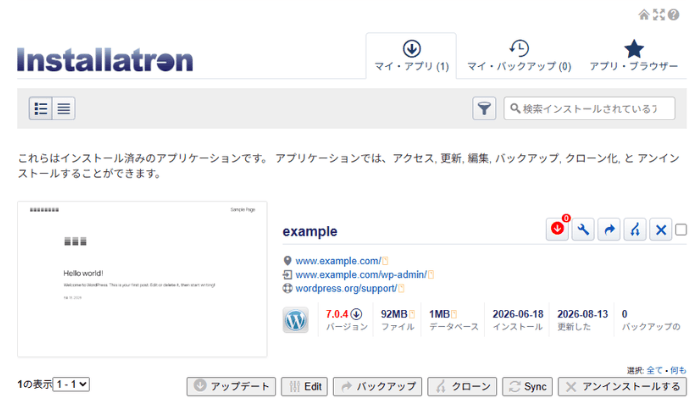Click the version 7.0.4 update link
700x411 pixels.
point(337,314)
